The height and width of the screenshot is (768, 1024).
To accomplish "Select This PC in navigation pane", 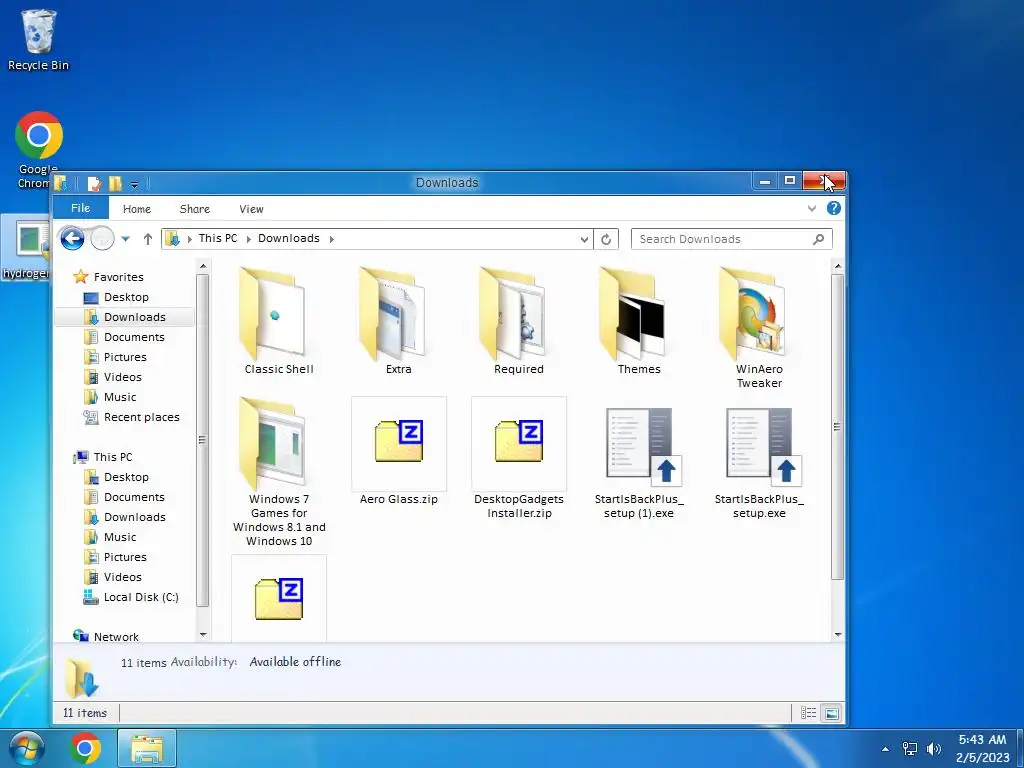I will click(x=112, y=457).
